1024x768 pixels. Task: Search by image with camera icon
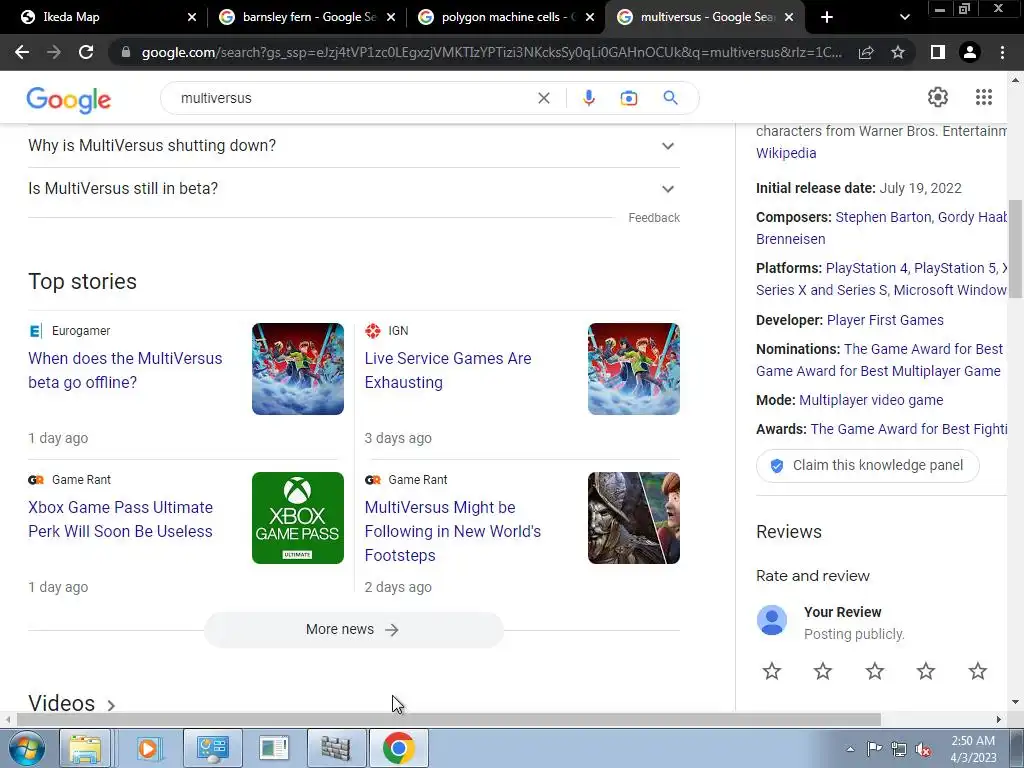click(x=628, y=98)
